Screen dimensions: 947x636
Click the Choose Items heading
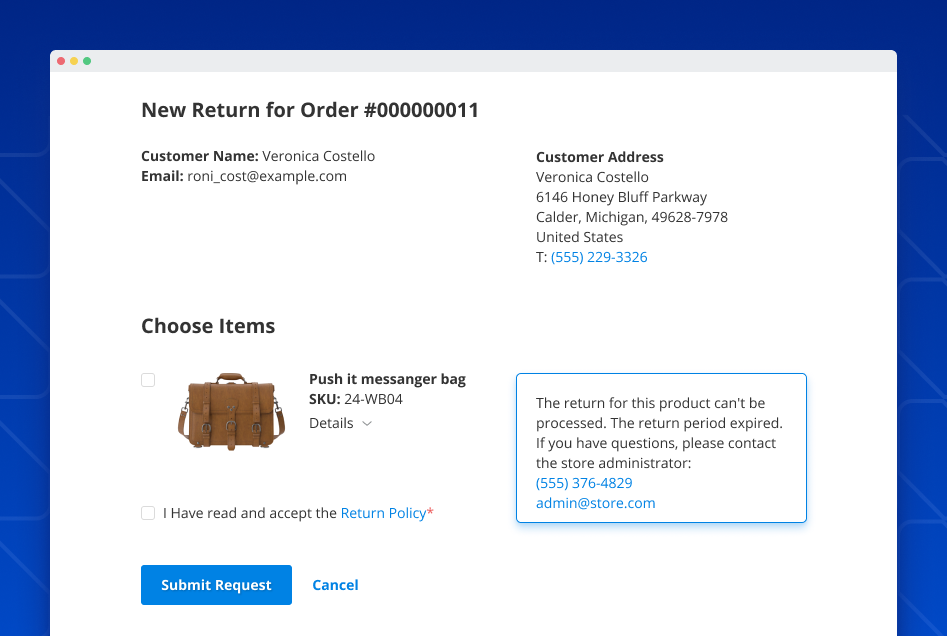208,326
